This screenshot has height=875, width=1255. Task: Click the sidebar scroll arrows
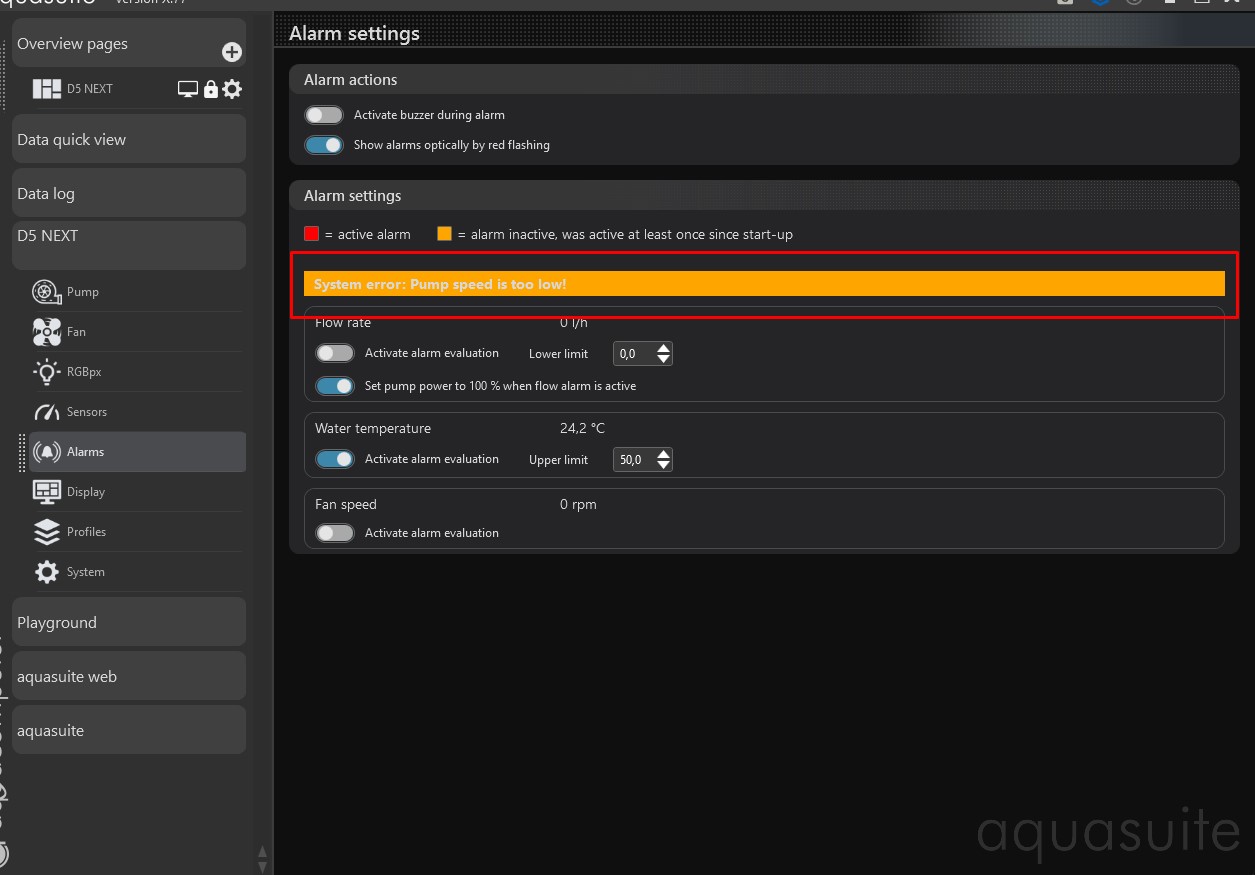click(x=262, y=858)
